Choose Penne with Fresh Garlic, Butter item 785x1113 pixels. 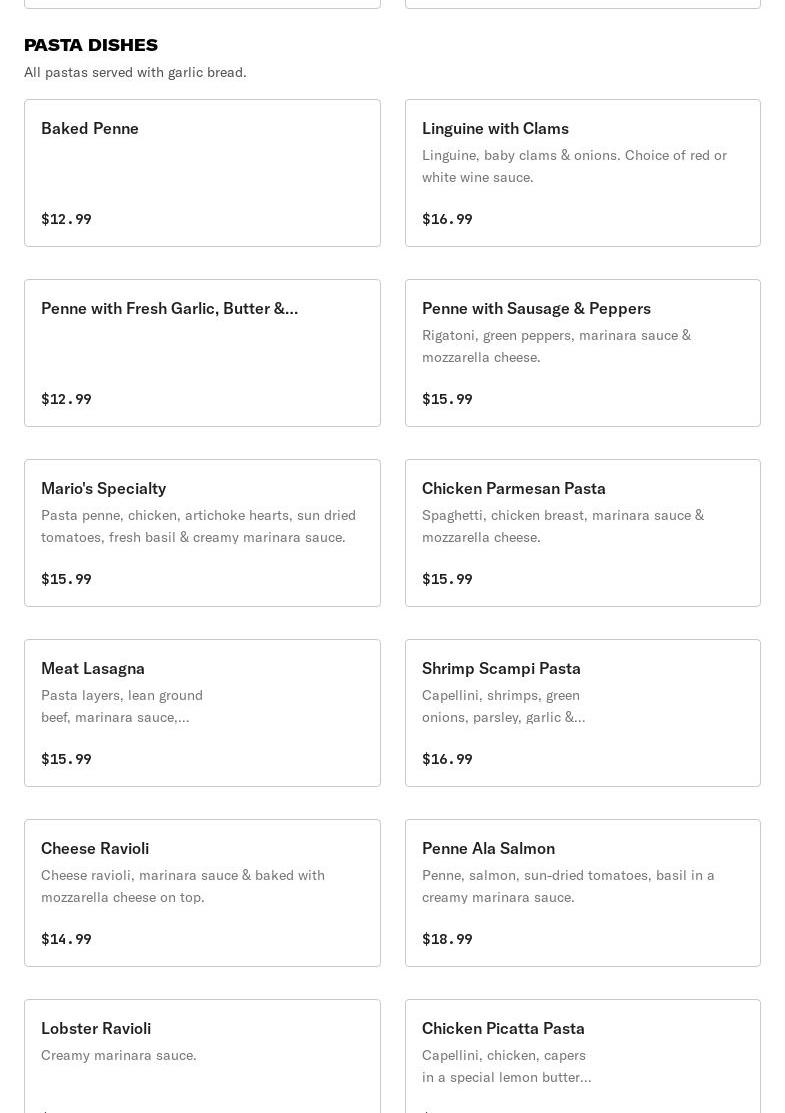[x=202, y=352]
